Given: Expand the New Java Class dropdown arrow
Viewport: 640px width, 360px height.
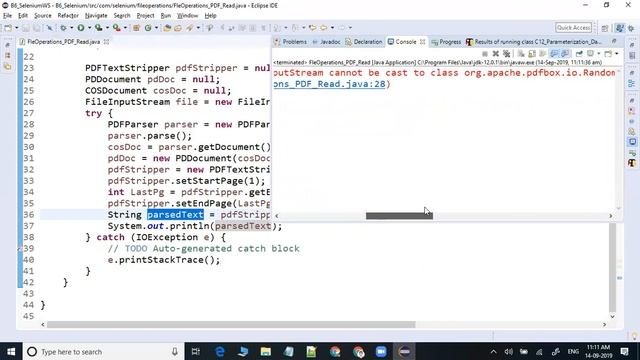Looking at the screenshot, I should point(156,28).
